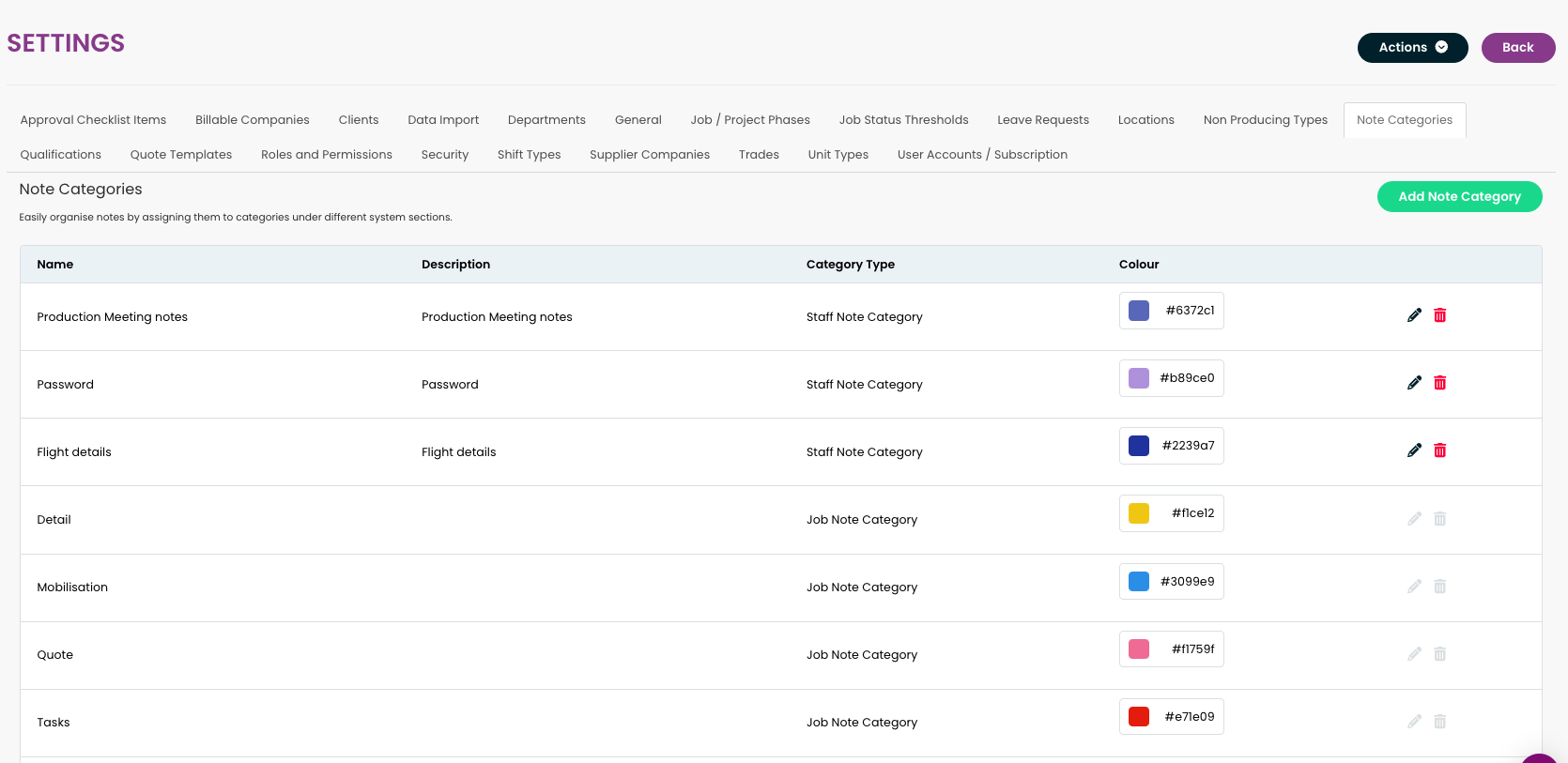
Task: Delete the Production Meeting notes category
Action: [x=1439, y=315]
